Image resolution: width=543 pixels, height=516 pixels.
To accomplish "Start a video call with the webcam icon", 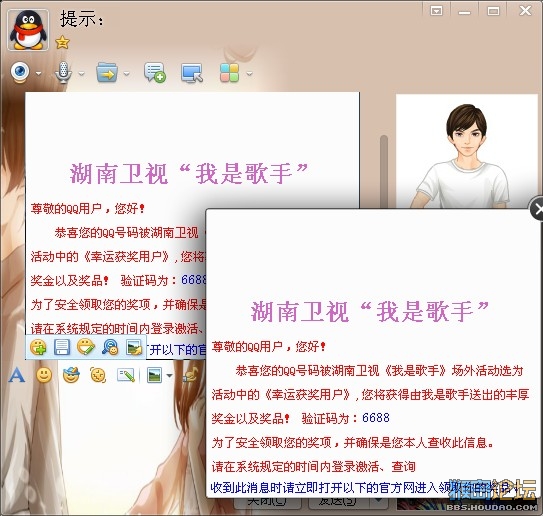I will pos(20,72).
